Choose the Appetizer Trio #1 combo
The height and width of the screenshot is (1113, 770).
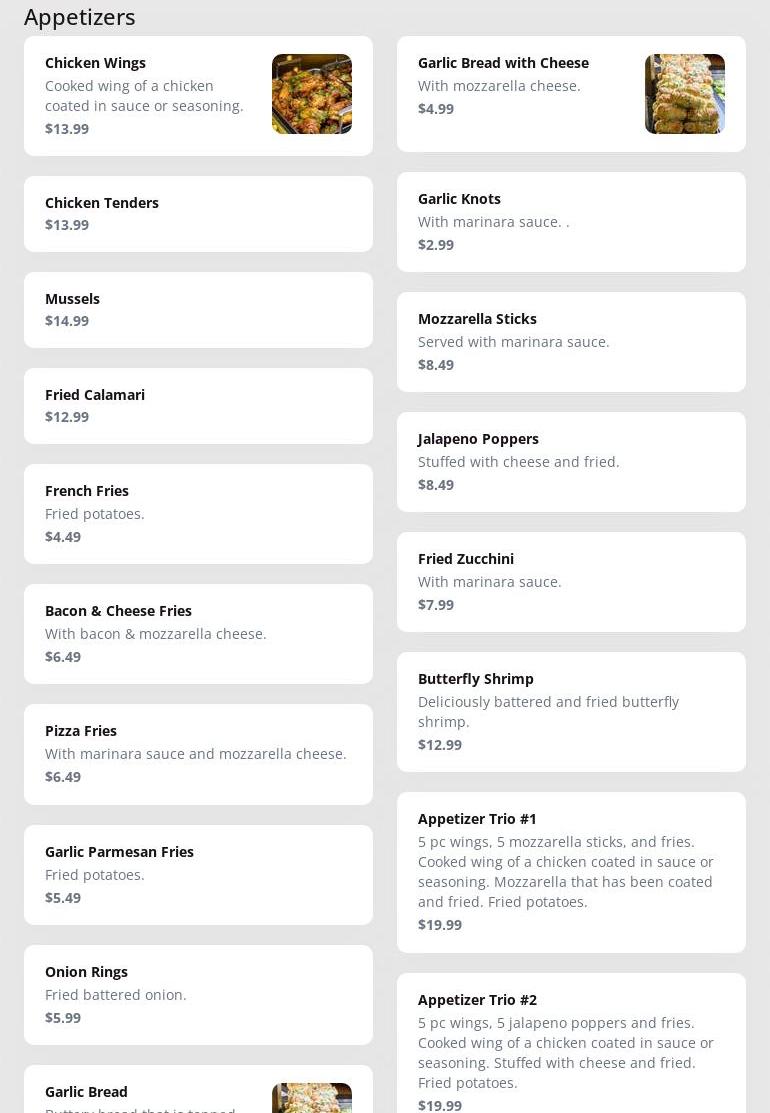coord(571,871)
